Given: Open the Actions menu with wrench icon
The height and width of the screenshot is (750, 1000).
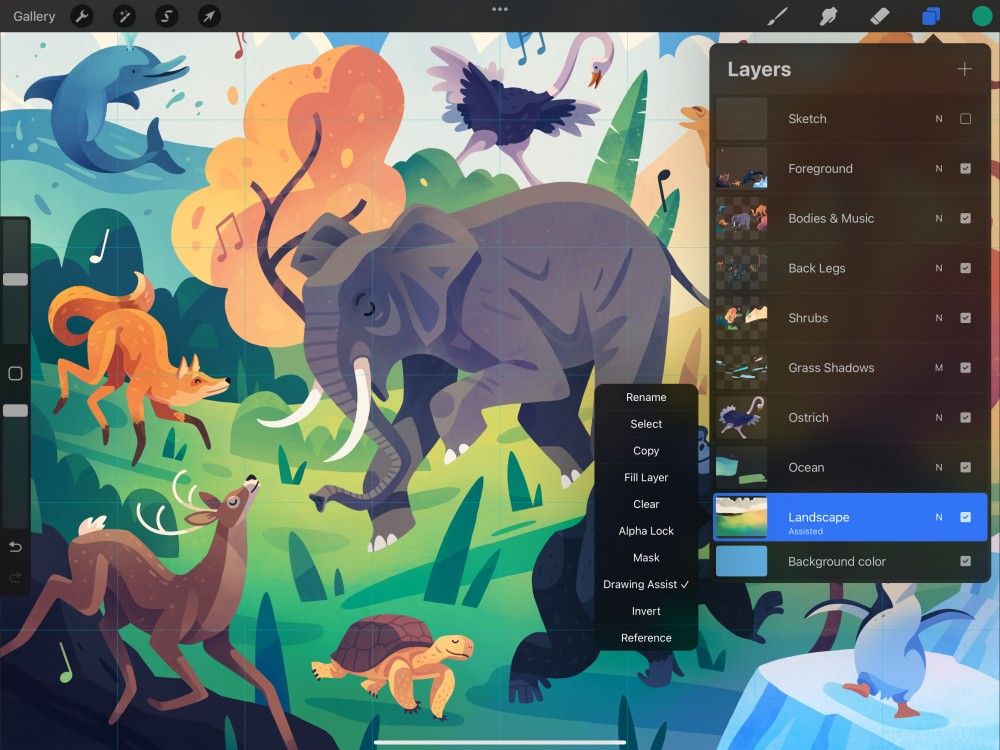Looking at the screenshot, I should [82, 16].
